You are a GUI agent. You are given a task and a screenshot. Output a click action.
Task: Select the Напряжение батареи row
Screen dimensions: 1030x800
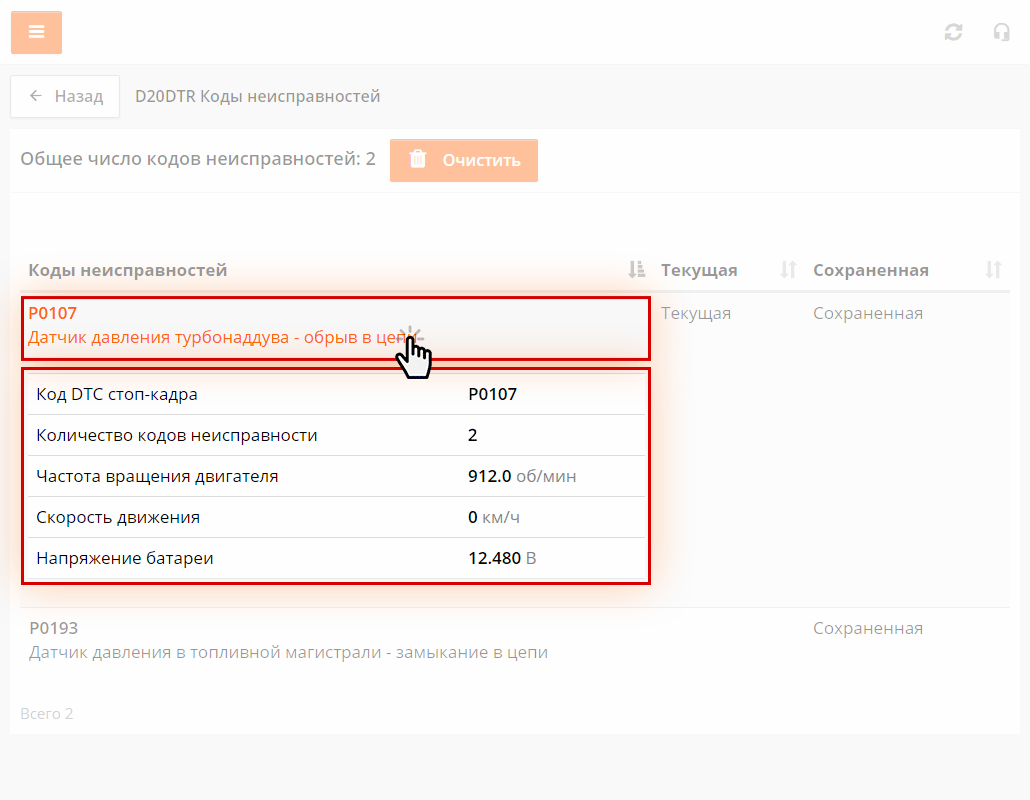pos(335,558)
